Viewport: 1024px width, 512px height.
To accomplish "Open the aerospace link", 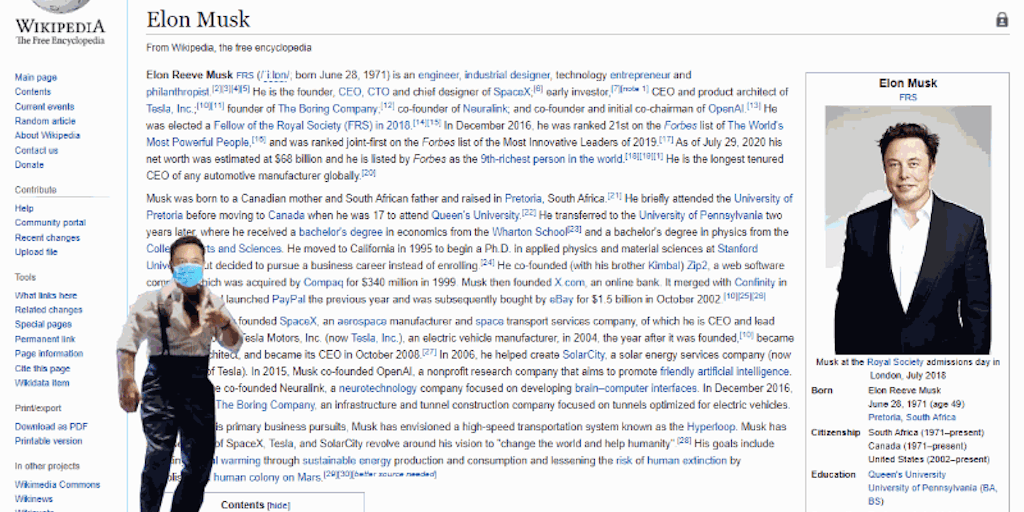I will (363, 321).
